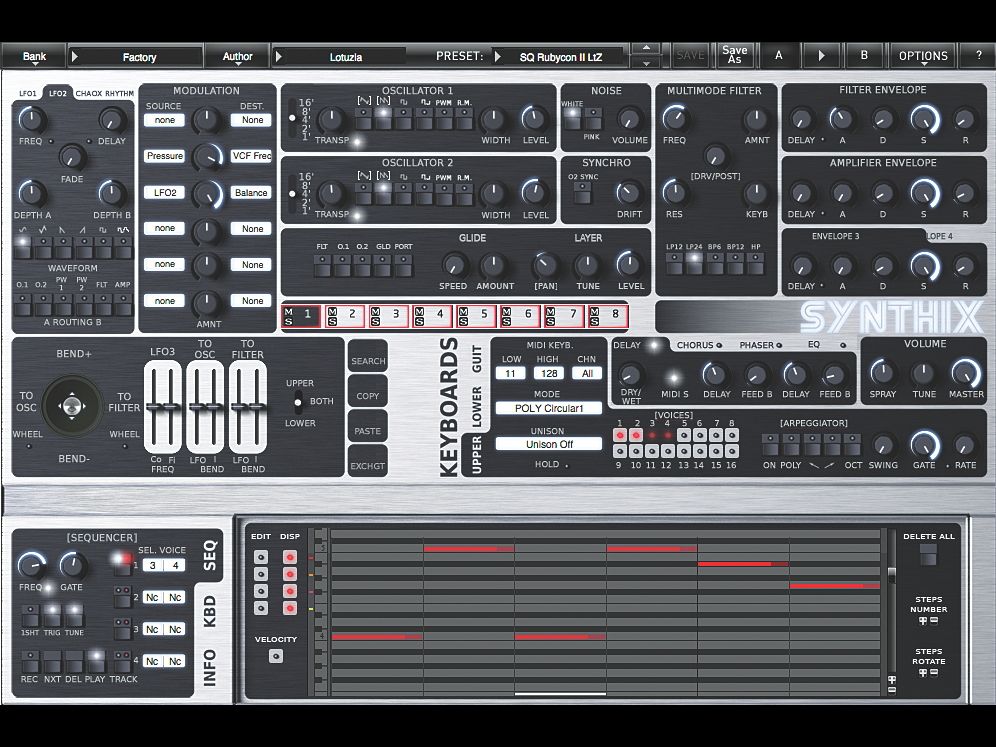Open the LFO2 modulation source selector
This screenshot has width=996, height=747.
pyautogui.click(x=165, y=192)
